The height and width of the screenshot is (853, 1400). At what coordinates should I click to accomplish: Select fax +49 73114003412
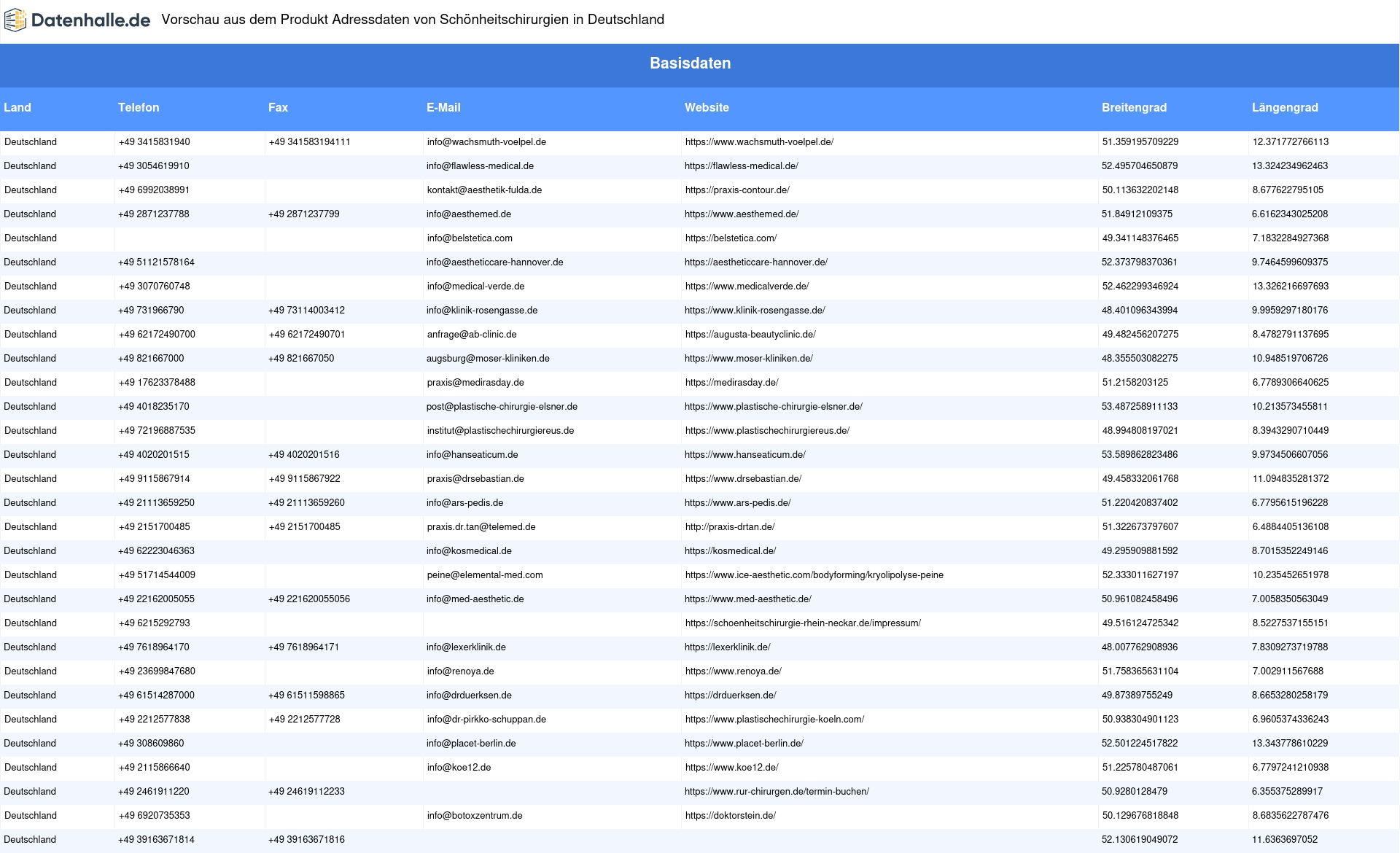(306, 311)
